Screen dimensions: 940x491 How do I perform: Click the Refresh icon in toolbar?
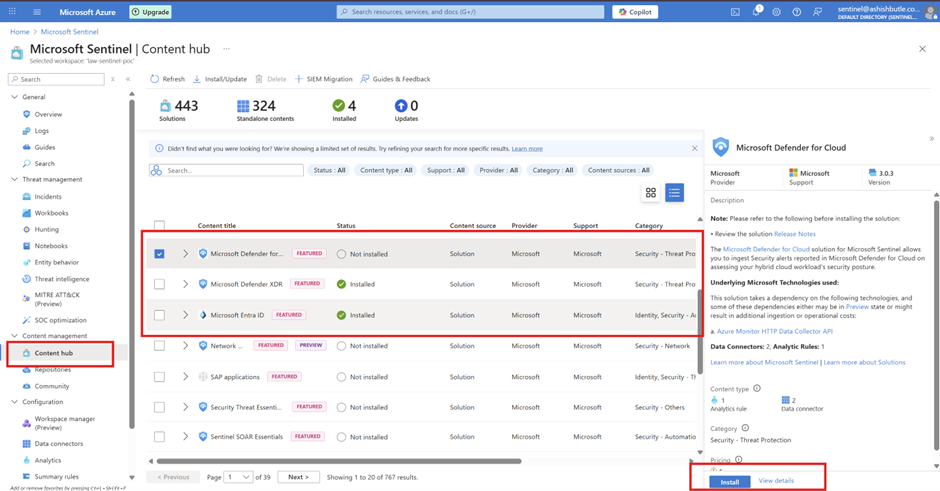(x=155, y=79)
